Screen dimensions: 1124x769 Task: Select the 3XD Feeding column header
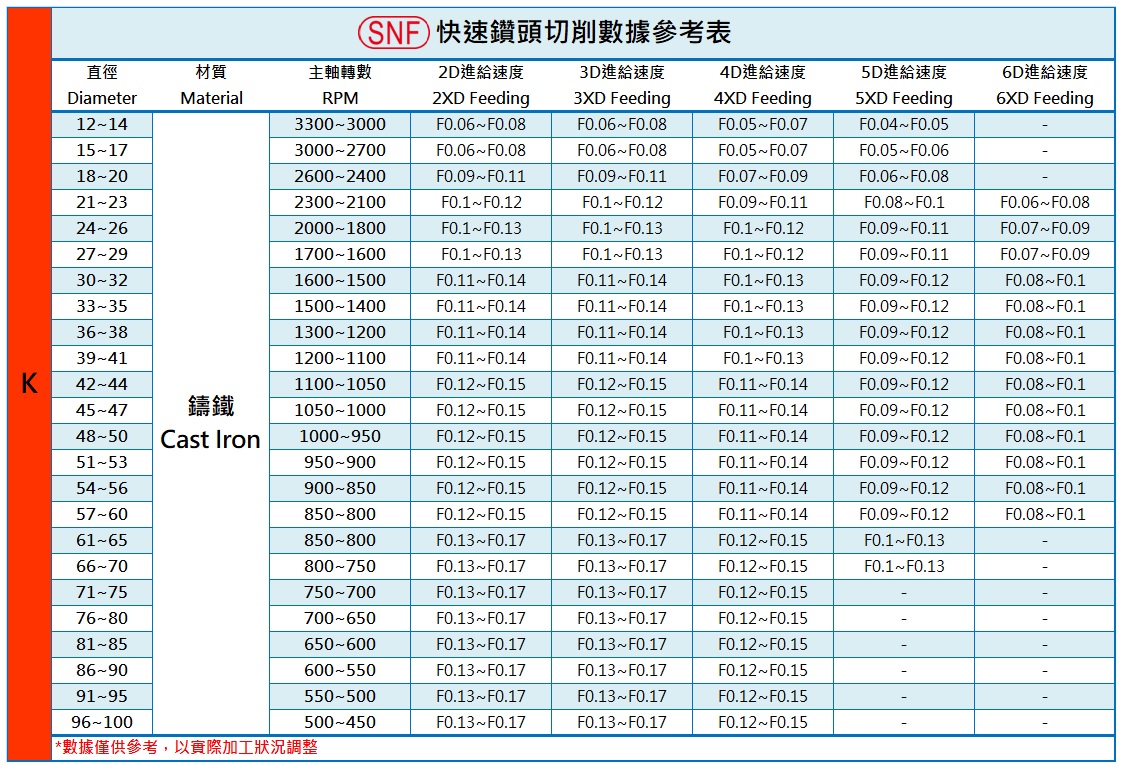click(622, 85)
